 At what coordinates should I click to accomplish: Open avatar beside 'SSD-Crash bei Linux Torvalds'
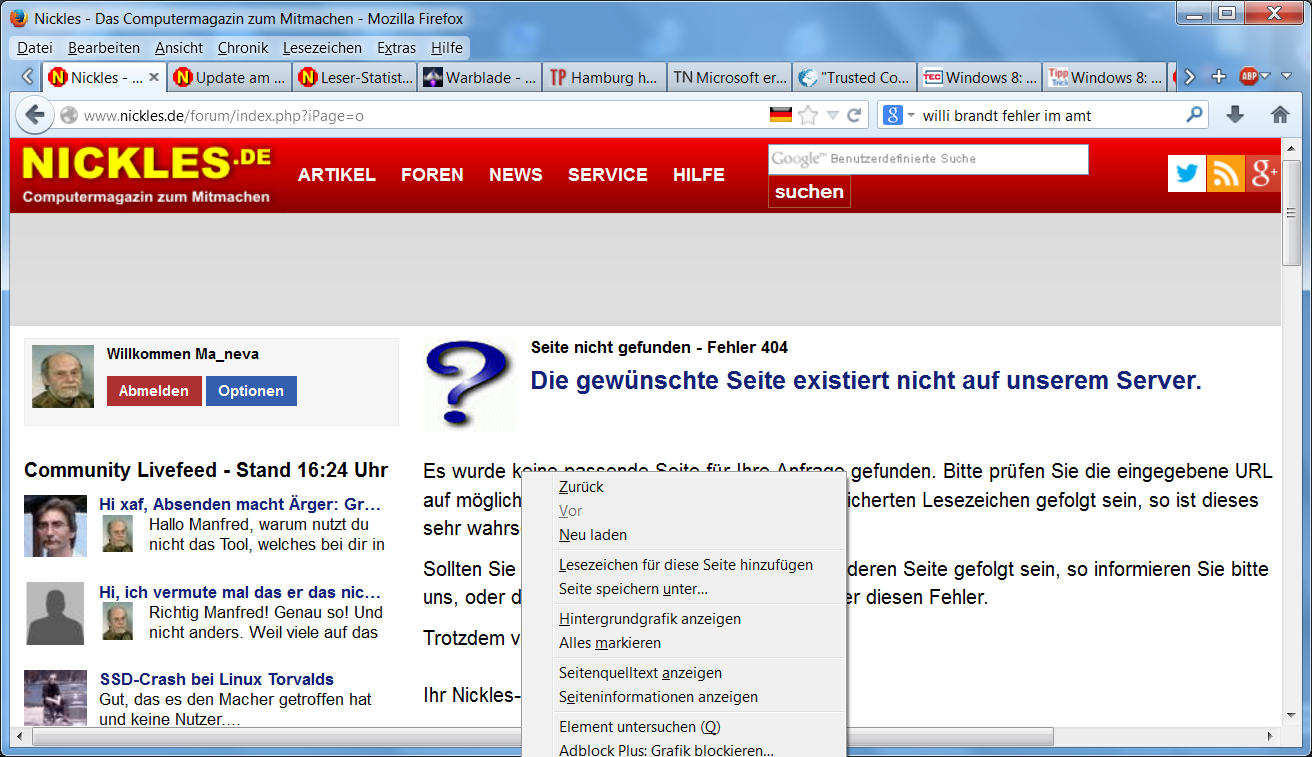(x=55, y=697)
